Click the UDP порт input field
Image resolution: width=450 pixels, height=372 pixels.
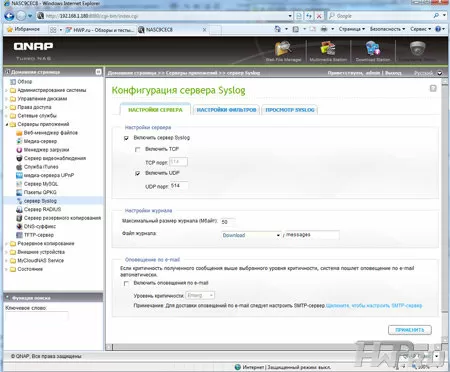[x=179, y=186]
